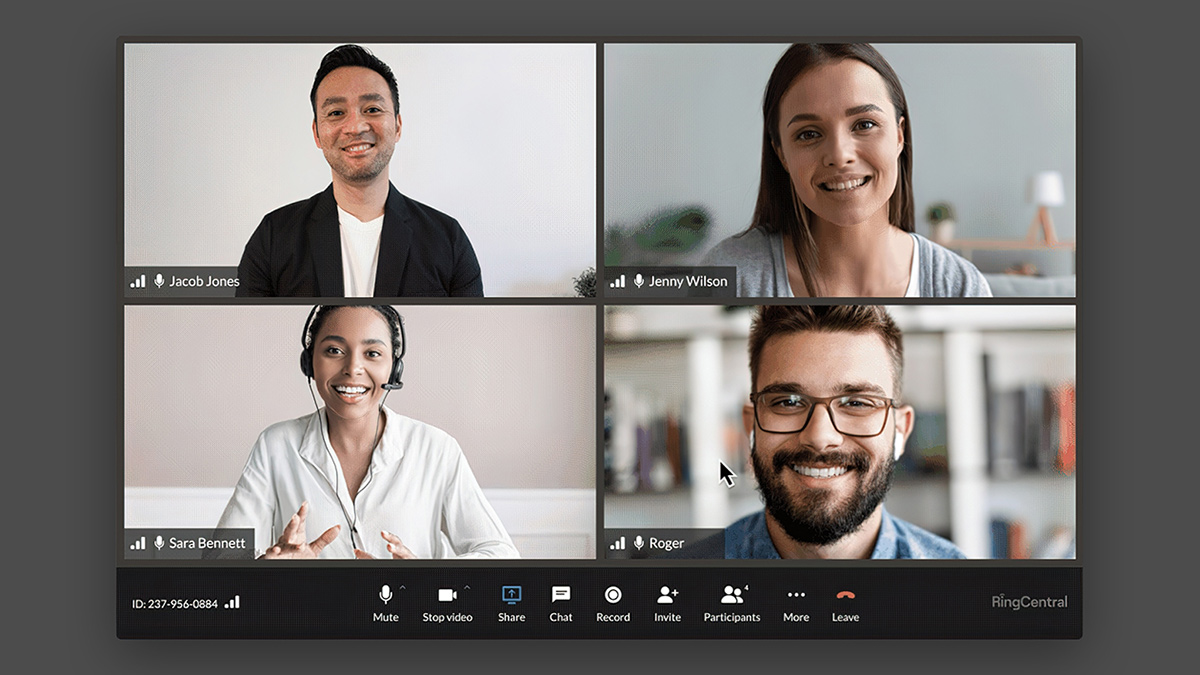Open the Participants list
The width and height of the screenshot is (1200, 675).
732,594
